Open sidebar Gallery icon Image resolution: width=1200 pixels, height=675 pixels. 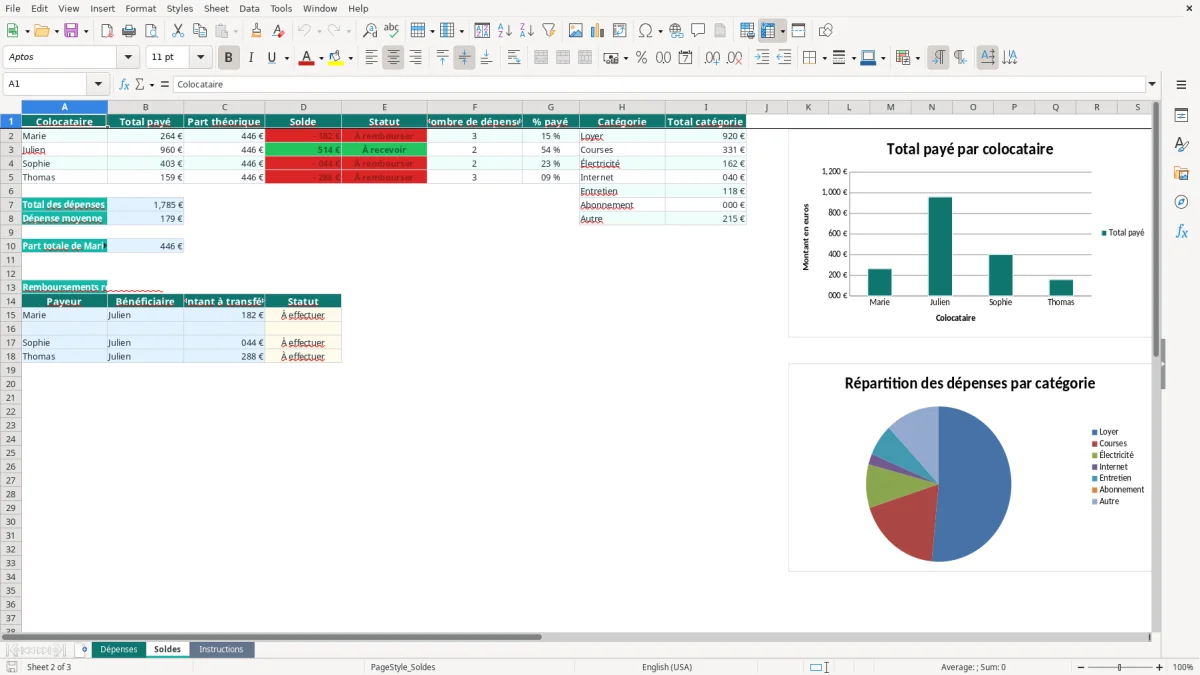pyautogui.click(x=1181, y=173)
